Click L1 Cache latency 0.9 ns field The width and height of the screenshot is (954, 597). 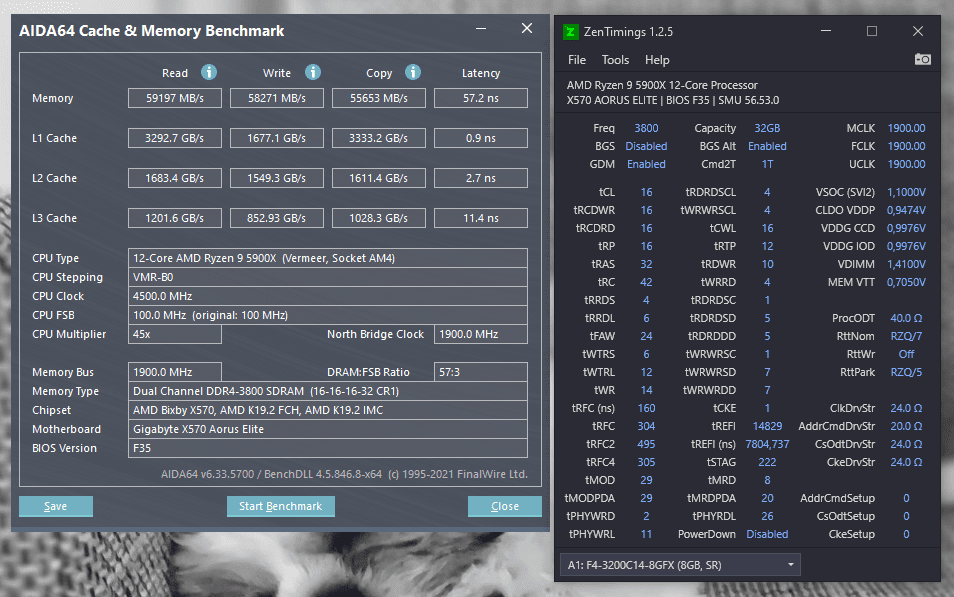coord(481,138)
